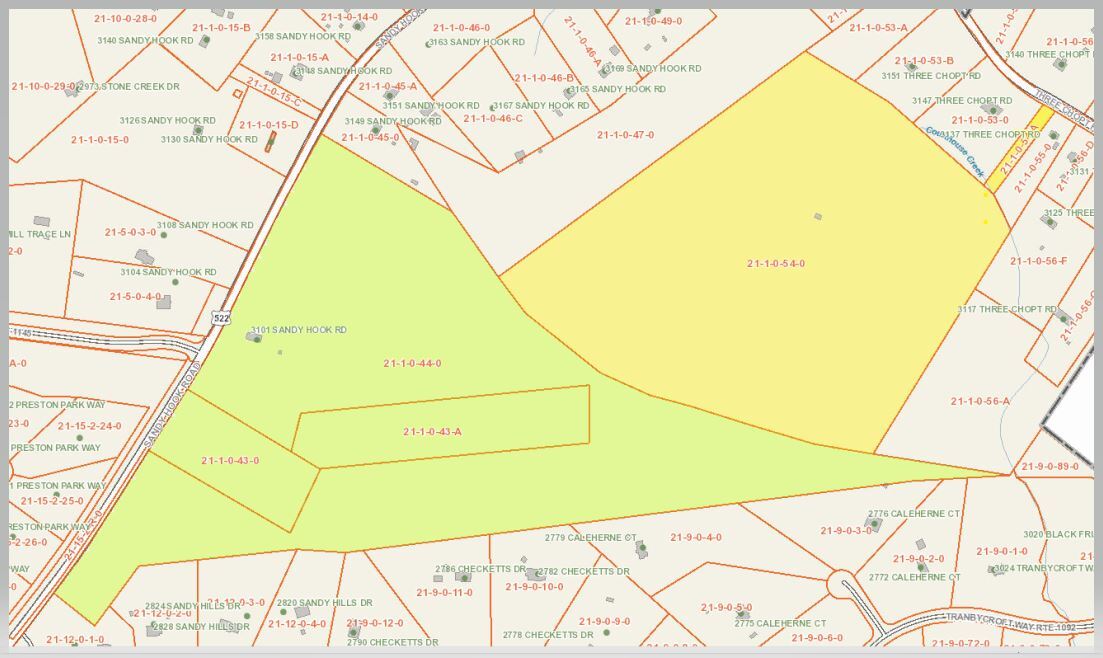Click the building marker at 2779 Caleherne Ct
1103x658 pixels.
click(x=641, y=548)
